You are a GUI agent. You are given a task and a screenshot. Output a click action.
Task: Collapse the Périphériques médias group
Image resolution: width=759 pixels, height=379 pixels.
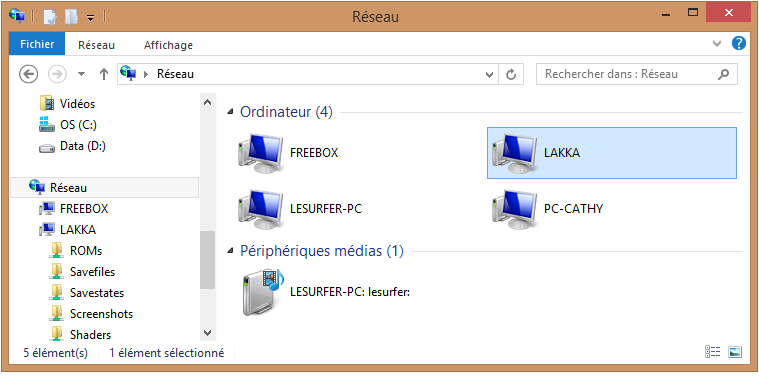[230, 251]
